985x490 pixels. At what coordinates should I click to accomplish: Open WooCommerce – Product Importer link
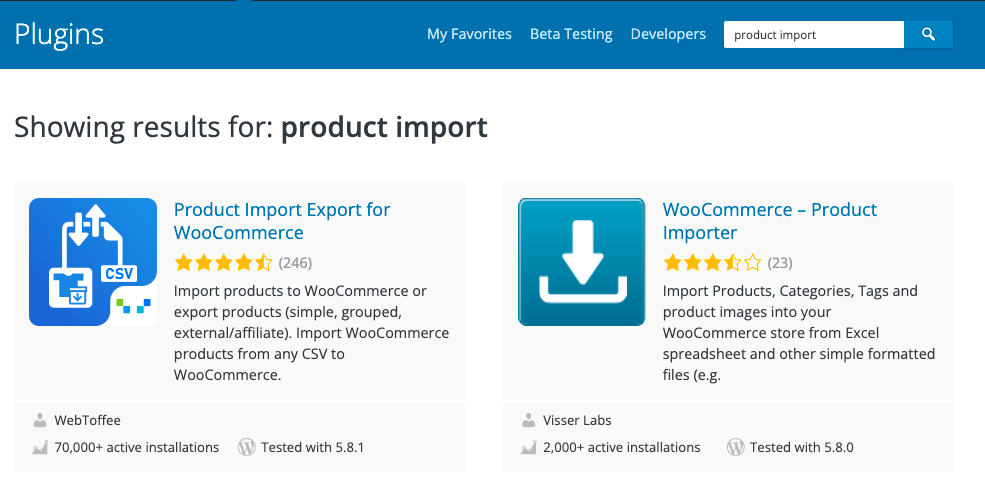(770, 221)
